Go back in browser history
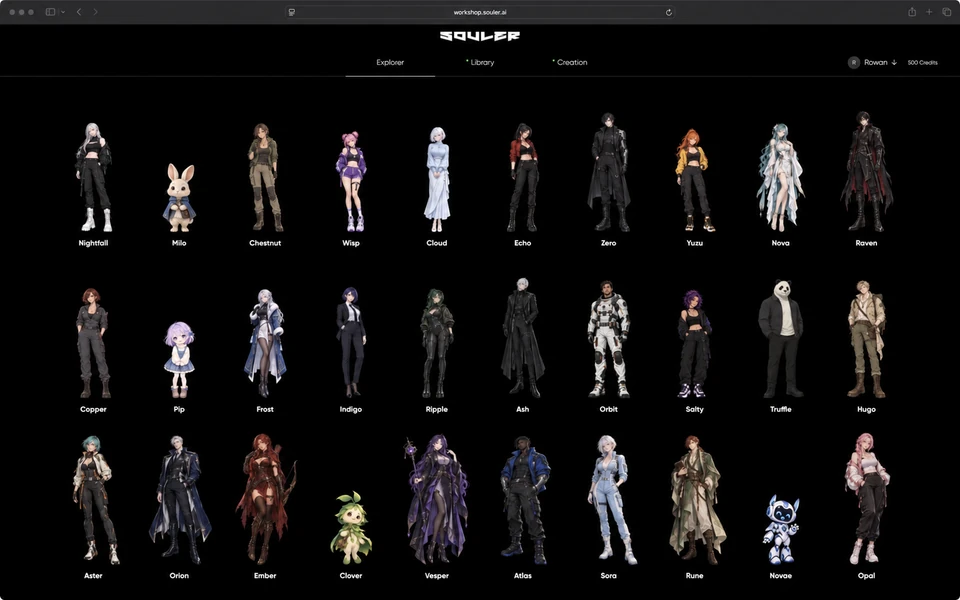960x600 pixels. click(79, 12)
